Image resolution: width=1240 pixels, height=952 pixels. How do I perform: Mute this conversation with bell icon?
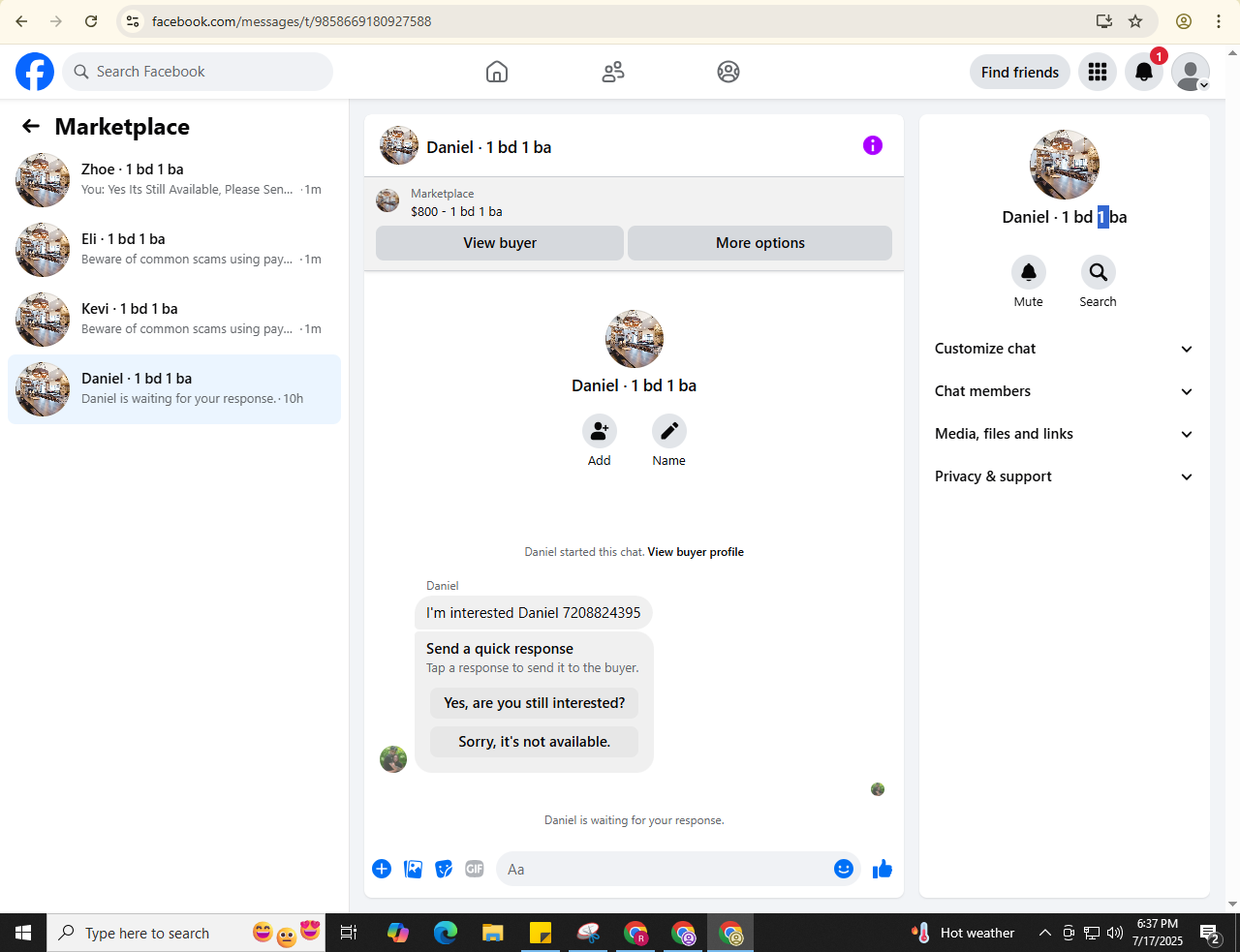[1029, 272]
